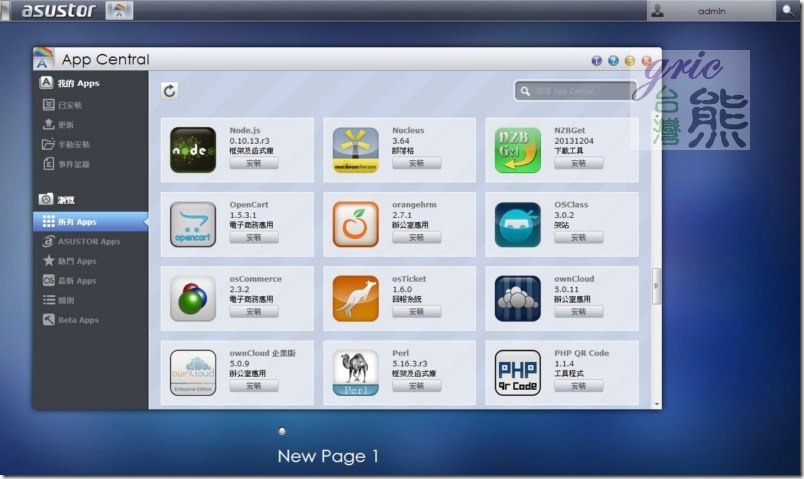
Task: Click the search magnifier in the top bar
Action: pyautogui.click(x=788, y=10)
